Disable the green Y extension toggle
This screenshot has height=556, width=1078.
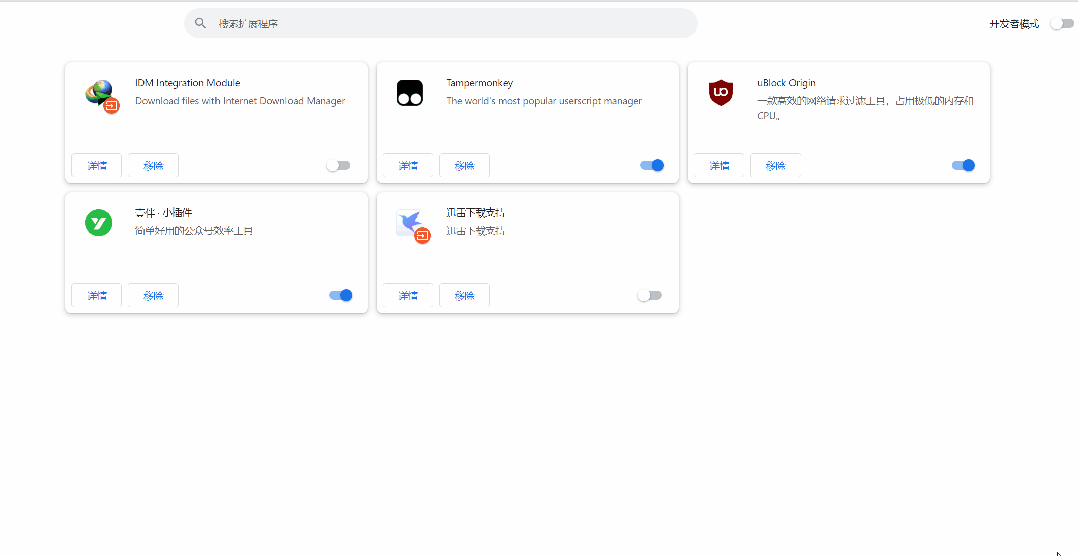click(341, 295)
